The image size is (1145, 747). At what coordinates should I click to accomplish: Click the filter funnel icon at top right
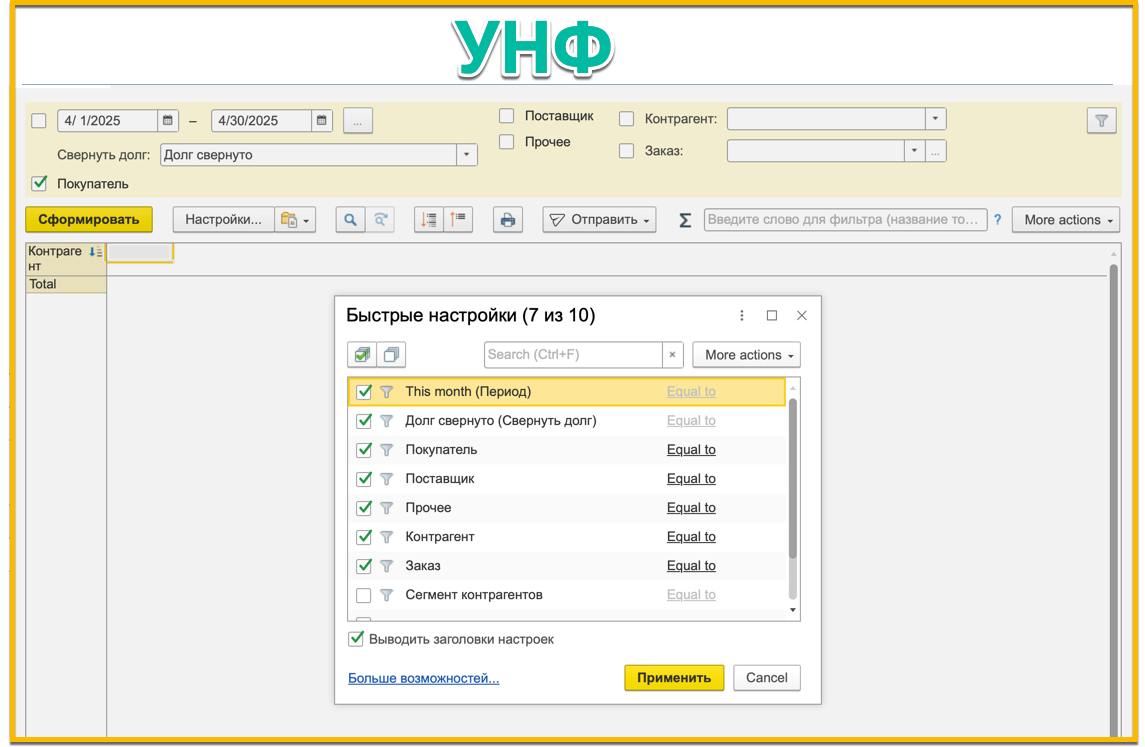tap(1101, 120)
